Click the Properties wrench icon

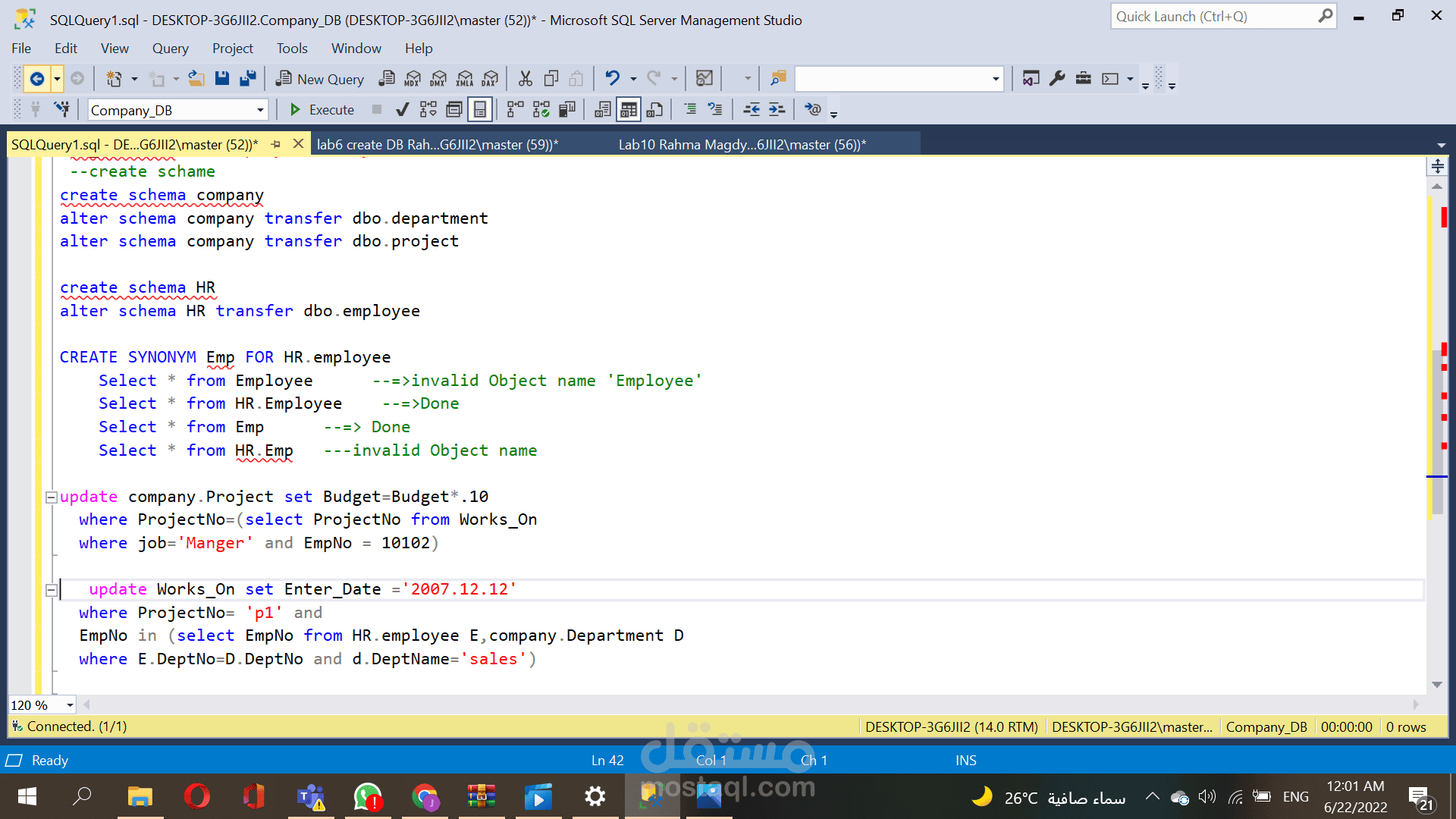pyautogui.click(x=1057, y=78)
